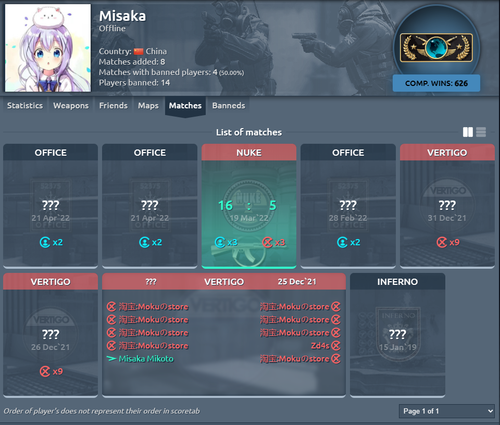
Task: Click arrow icon next to Misaka Mikoto
Action: [x=112, y=359]
